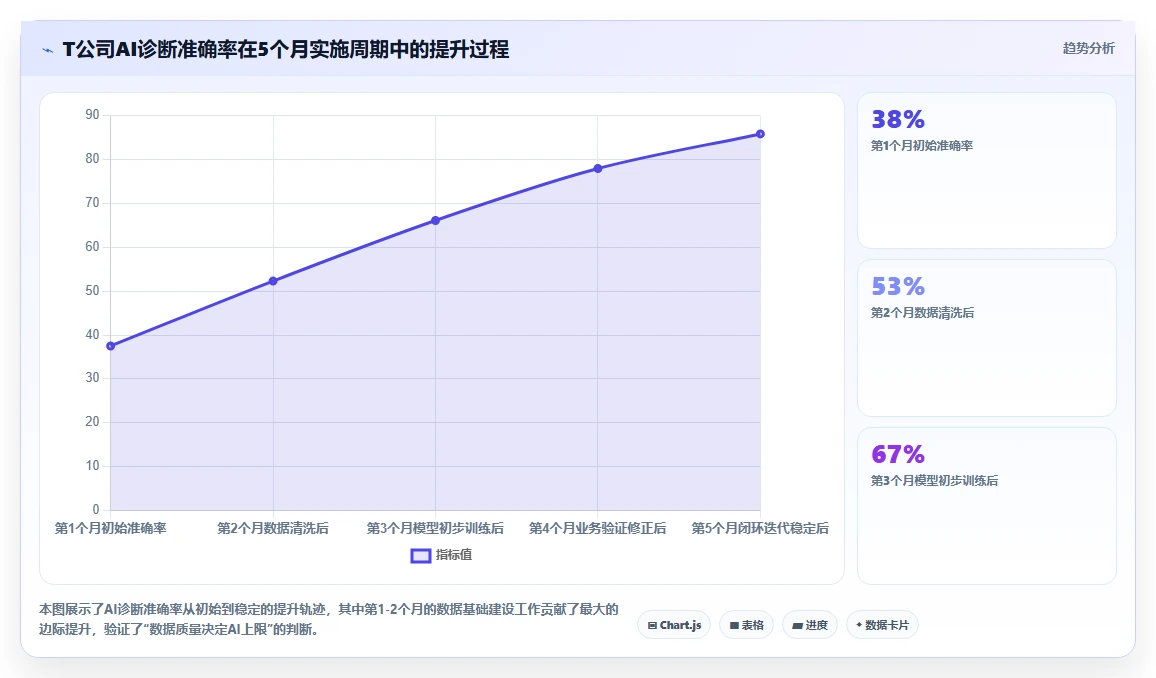
Task: Click the 53% value card
Action: pos(986,338)
